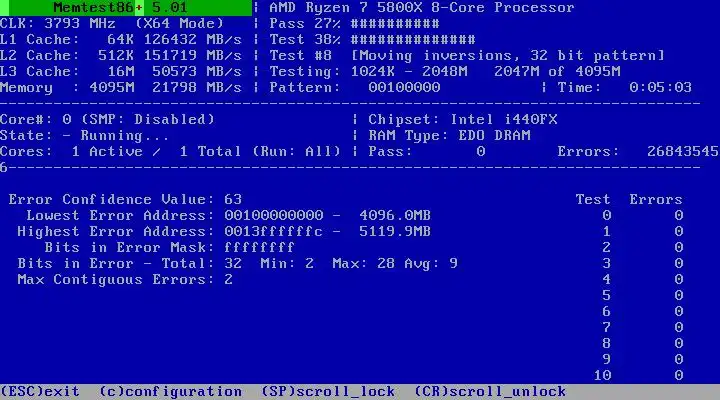The height and width of the screenshot is (400, 720).
Task: Click the (ESC)exit option
Action: pos(40,392)
